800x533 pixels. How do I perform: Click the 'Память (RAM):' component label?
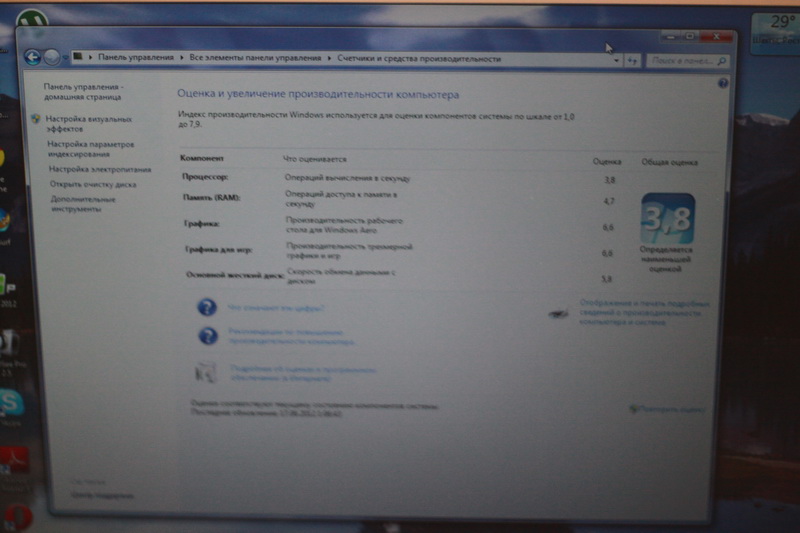[212, 197]
